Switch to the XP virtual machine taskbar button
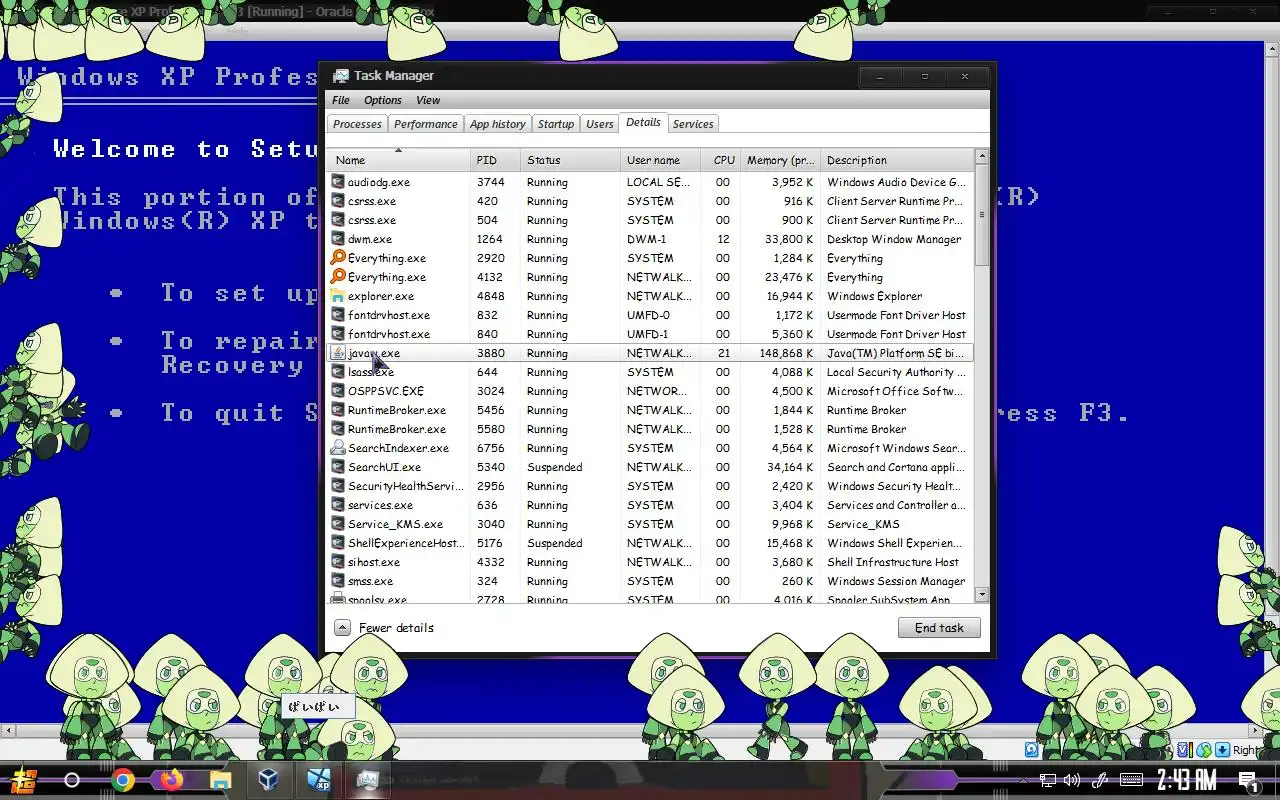The width and height of the screenshot is (1280, 800). (x=318, y=780)
